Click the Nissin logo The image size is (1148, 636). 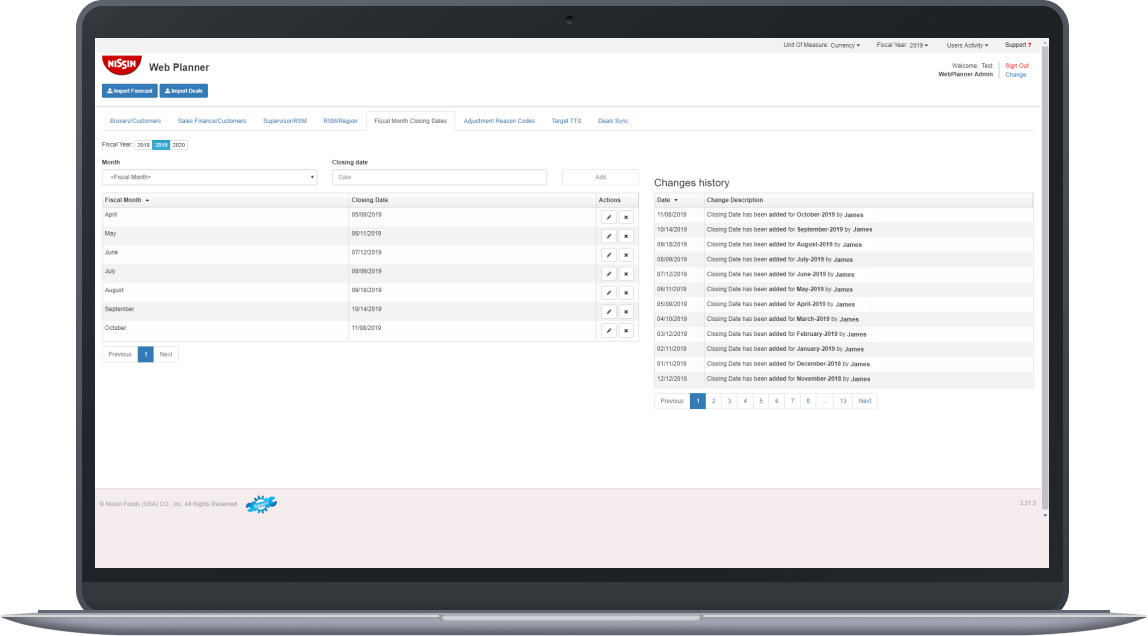pos(121,65)
